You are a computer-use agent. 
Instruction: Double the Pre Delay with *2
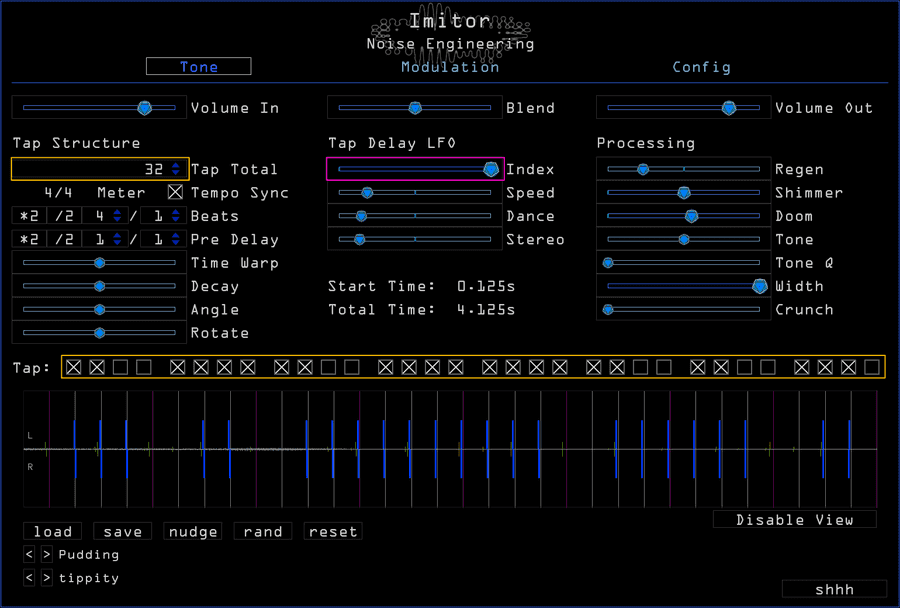(x=29, y=239)
